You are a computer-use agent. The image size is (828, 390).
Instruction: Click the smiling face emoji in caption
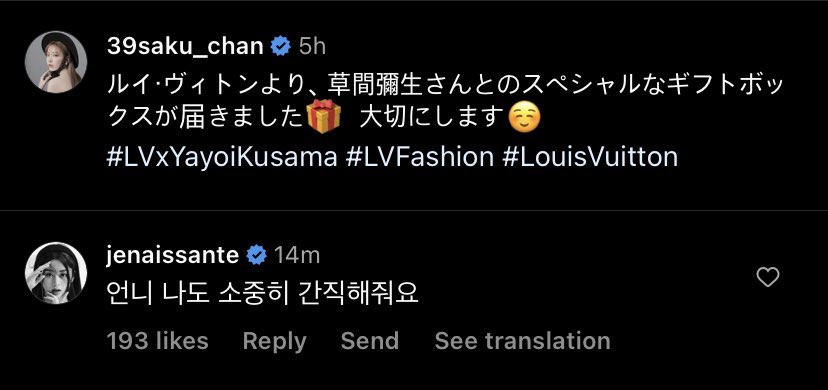coord(524,119)
